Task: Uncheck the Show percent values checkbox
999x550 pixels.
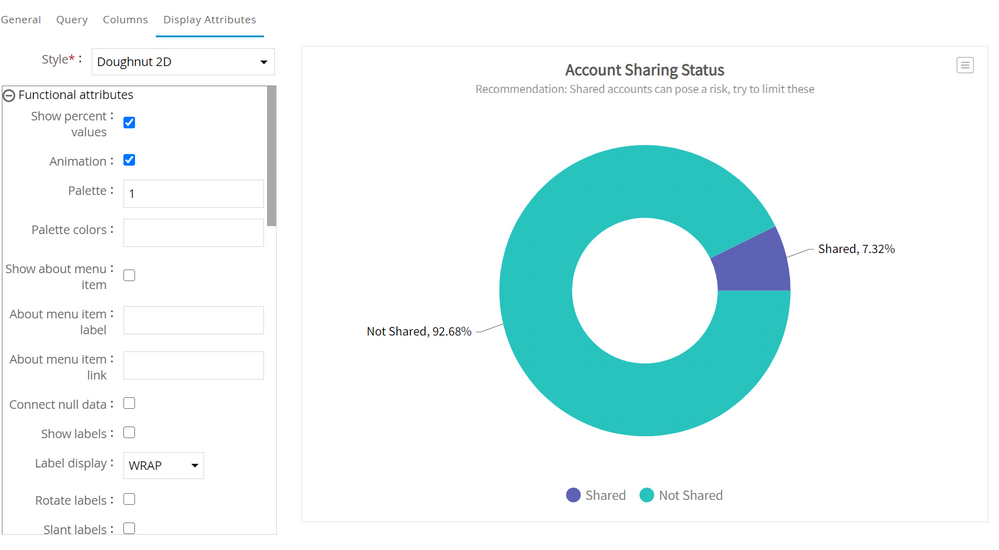Action: click(129, 123)
